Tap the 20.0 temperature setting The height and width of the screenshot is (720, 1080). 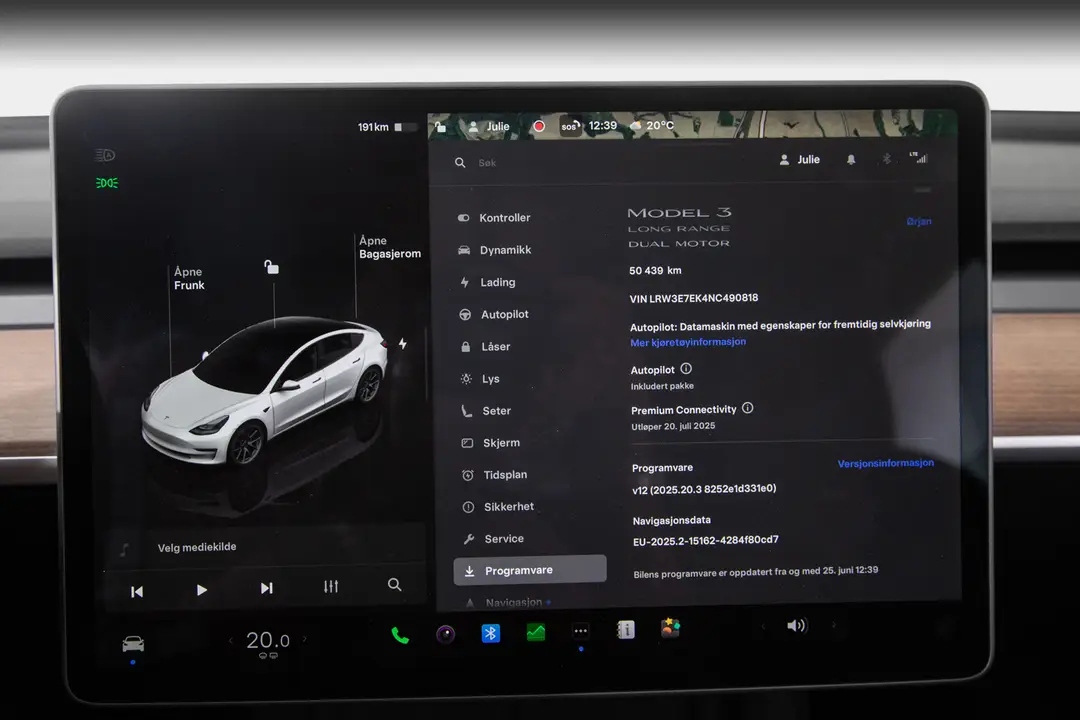pyautogui.click(x=268, y=641)
